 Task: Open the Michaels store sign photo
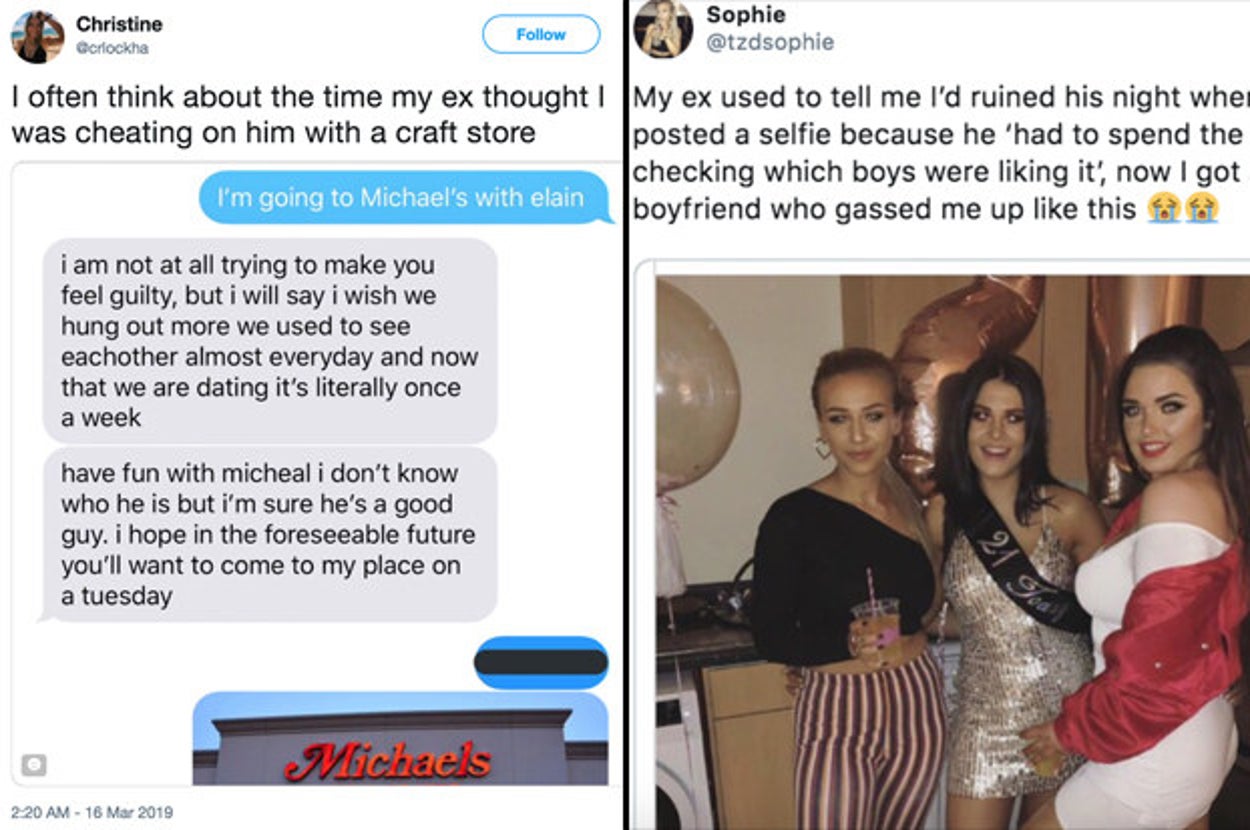[x=400, y=739]
